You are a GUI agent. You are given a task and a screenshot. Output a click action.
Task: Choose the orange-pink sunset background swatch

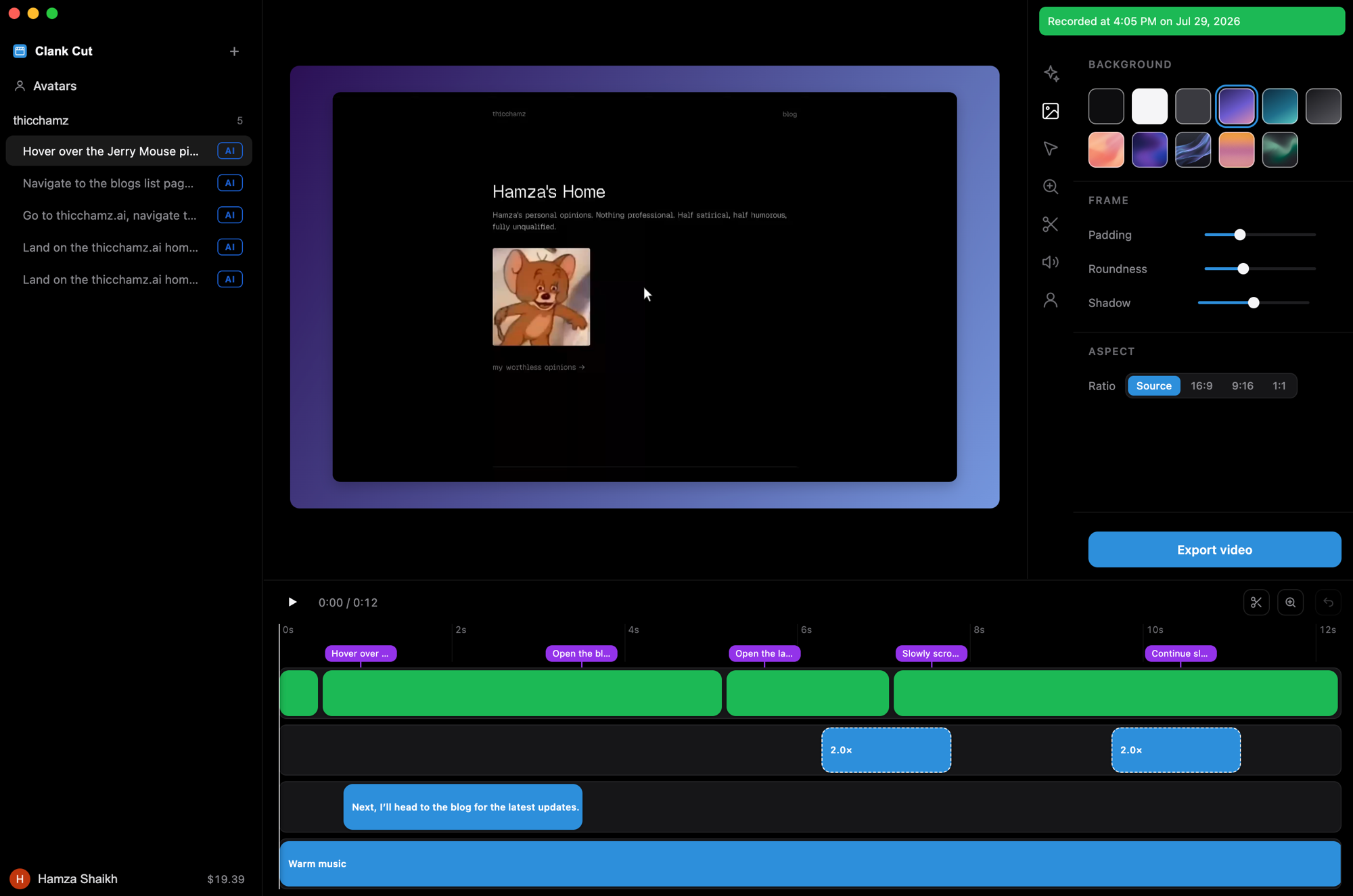1236,149
